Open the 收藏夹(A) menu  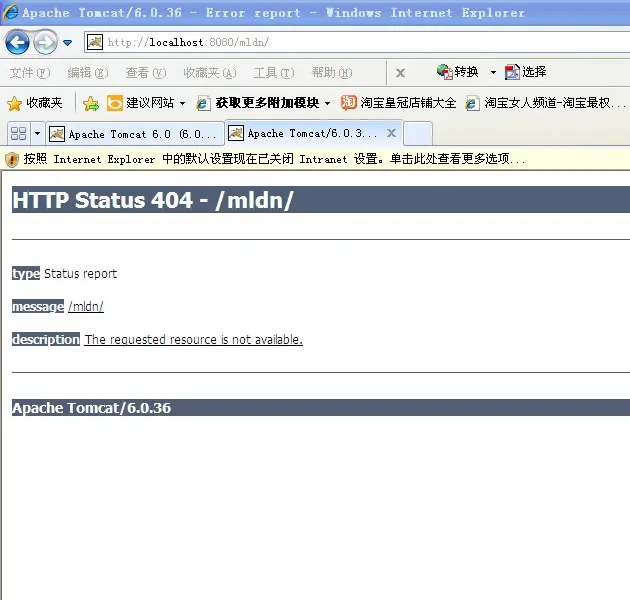(209, 73)
